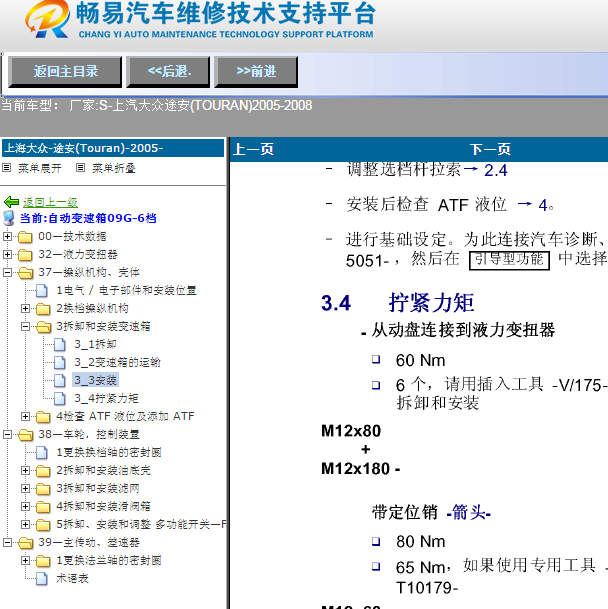Open the 术语表 page
Screen dimensions: 608x609
pos(72,579)
